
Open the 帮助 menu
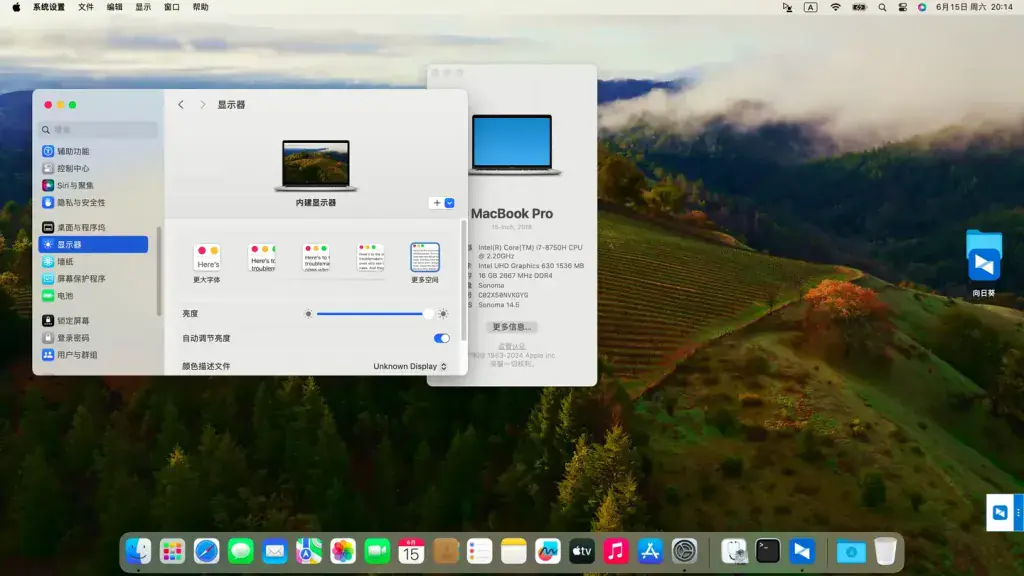(200, 7)
